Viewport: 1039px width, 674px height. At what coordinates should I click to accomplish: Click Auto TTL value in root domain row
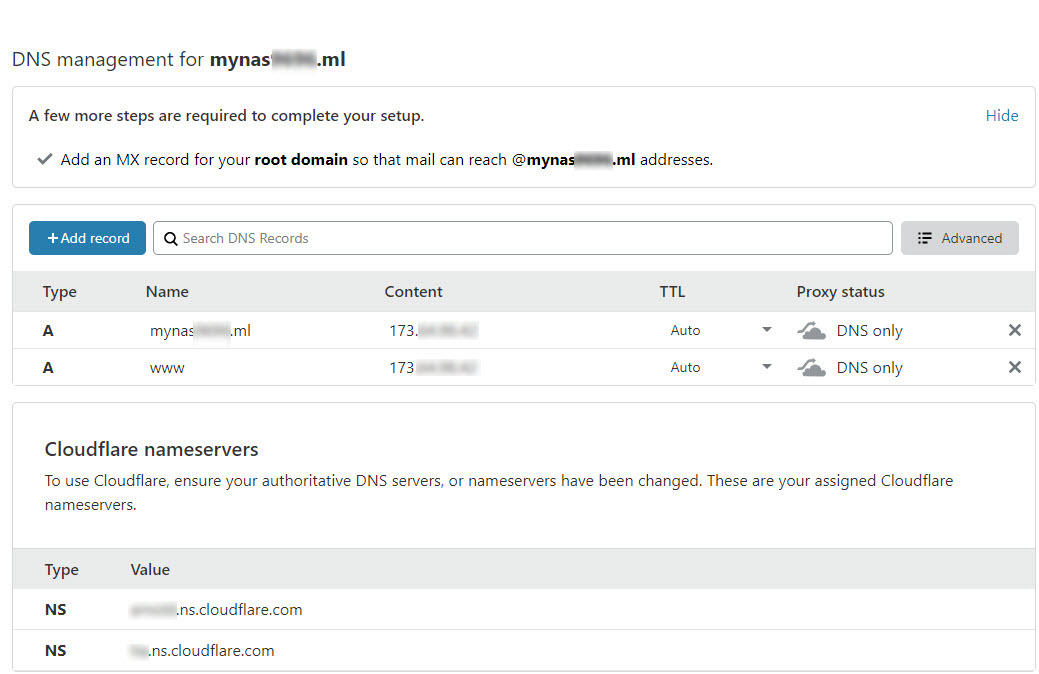pos(685,330)
